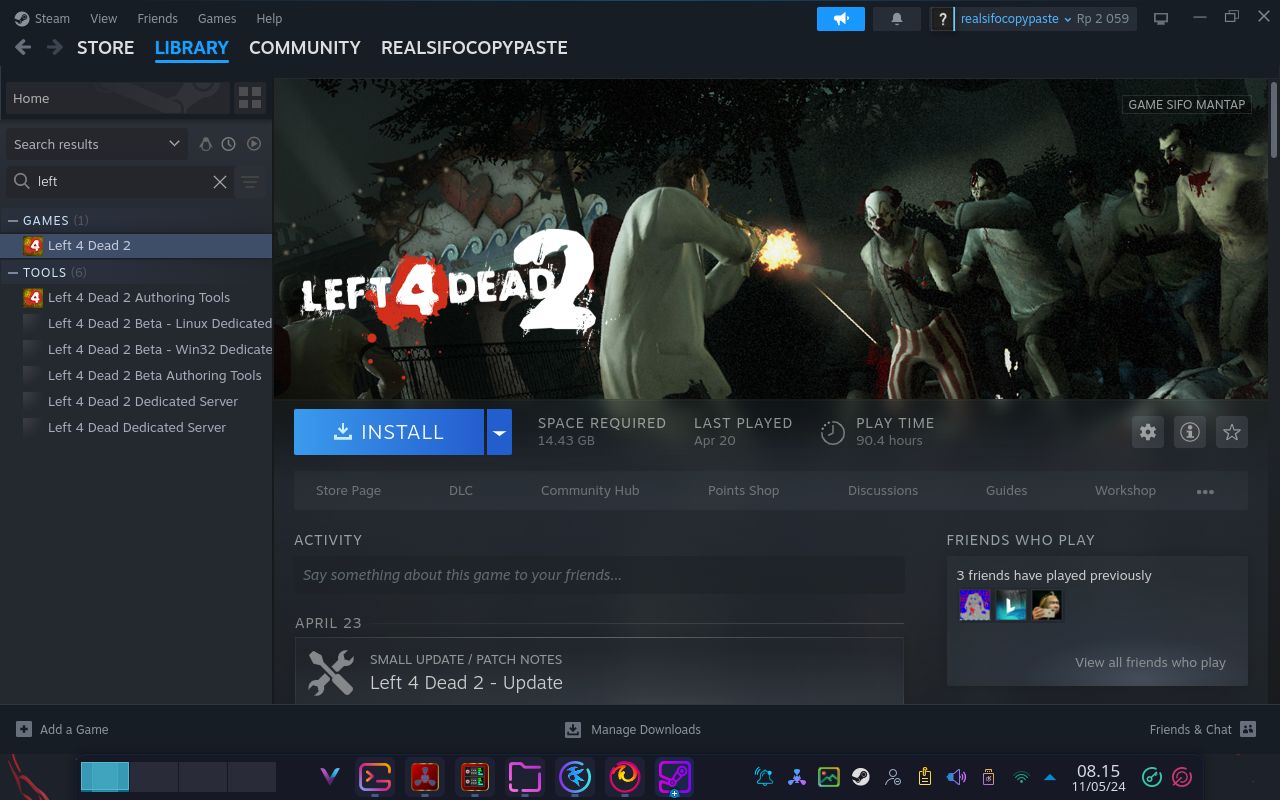
Task: Open the Community Hub link
Action: 590,490
